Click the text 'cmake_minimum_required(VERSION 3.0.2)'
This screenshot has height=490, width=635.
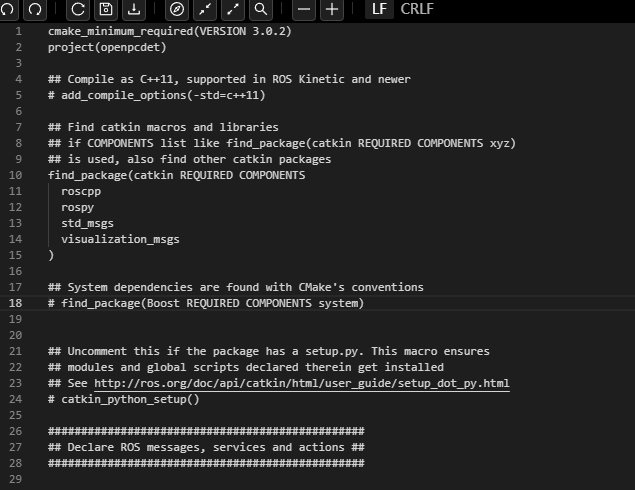170,31
